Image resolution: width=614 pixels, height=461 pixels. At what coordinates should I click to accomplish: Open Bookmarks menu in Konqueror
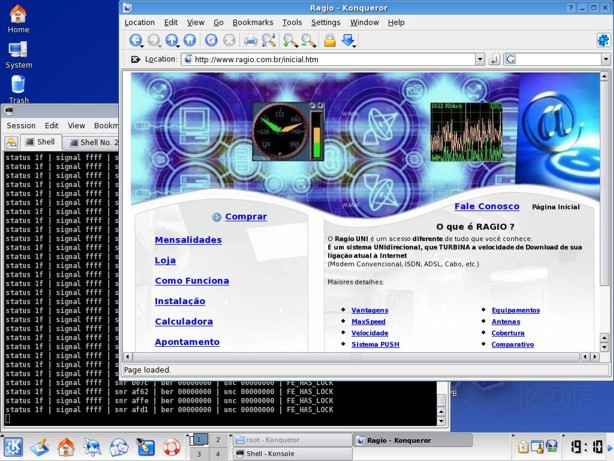click(253, 22)
